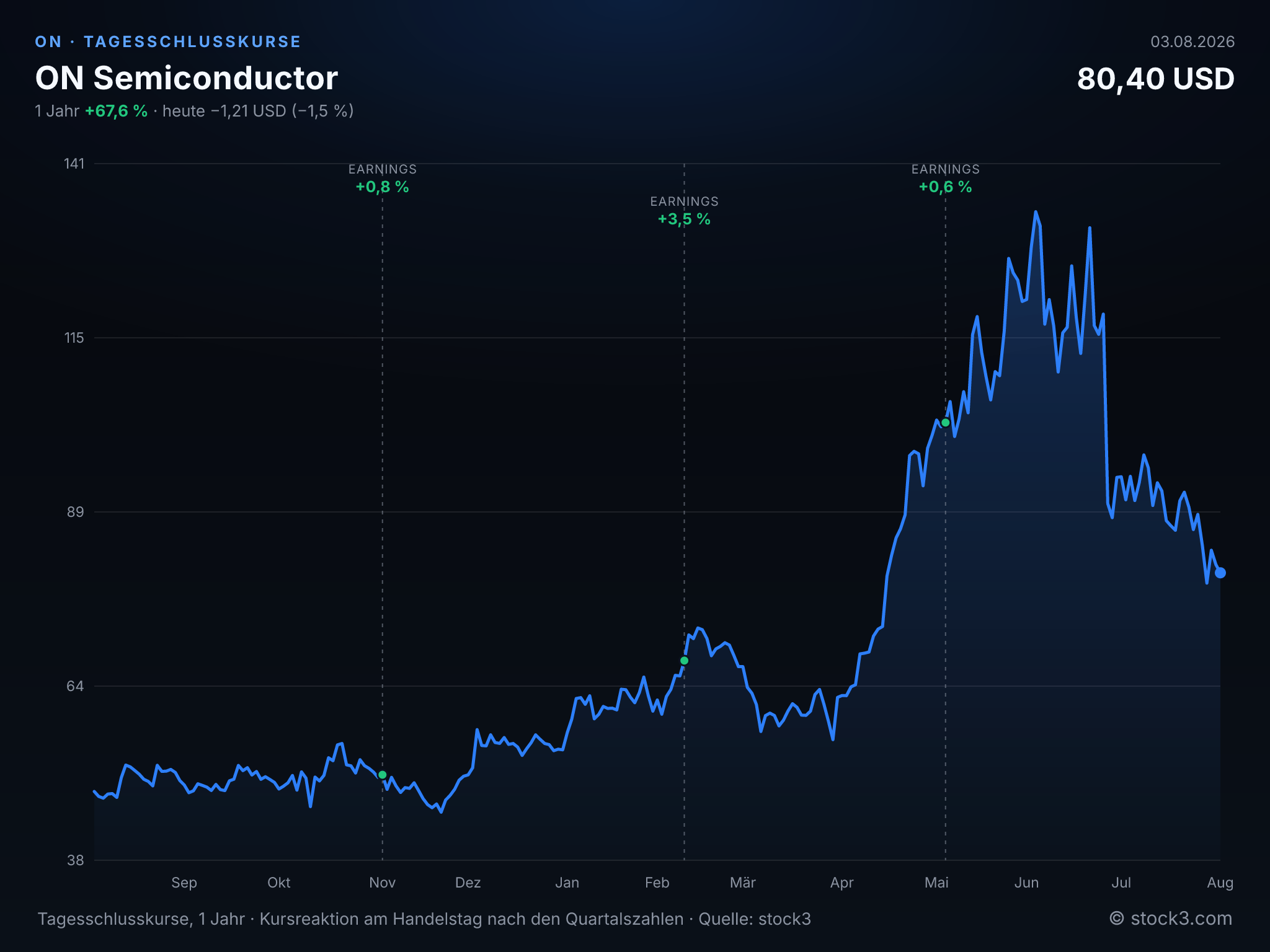
Task: Select the current price "80,40 USD"
Action: click(1156, 79)
